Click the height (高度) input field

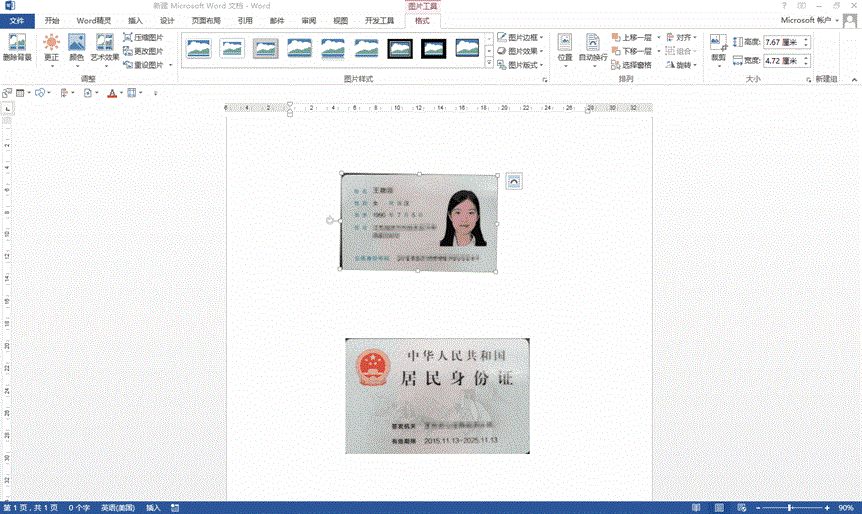(785, 43)
